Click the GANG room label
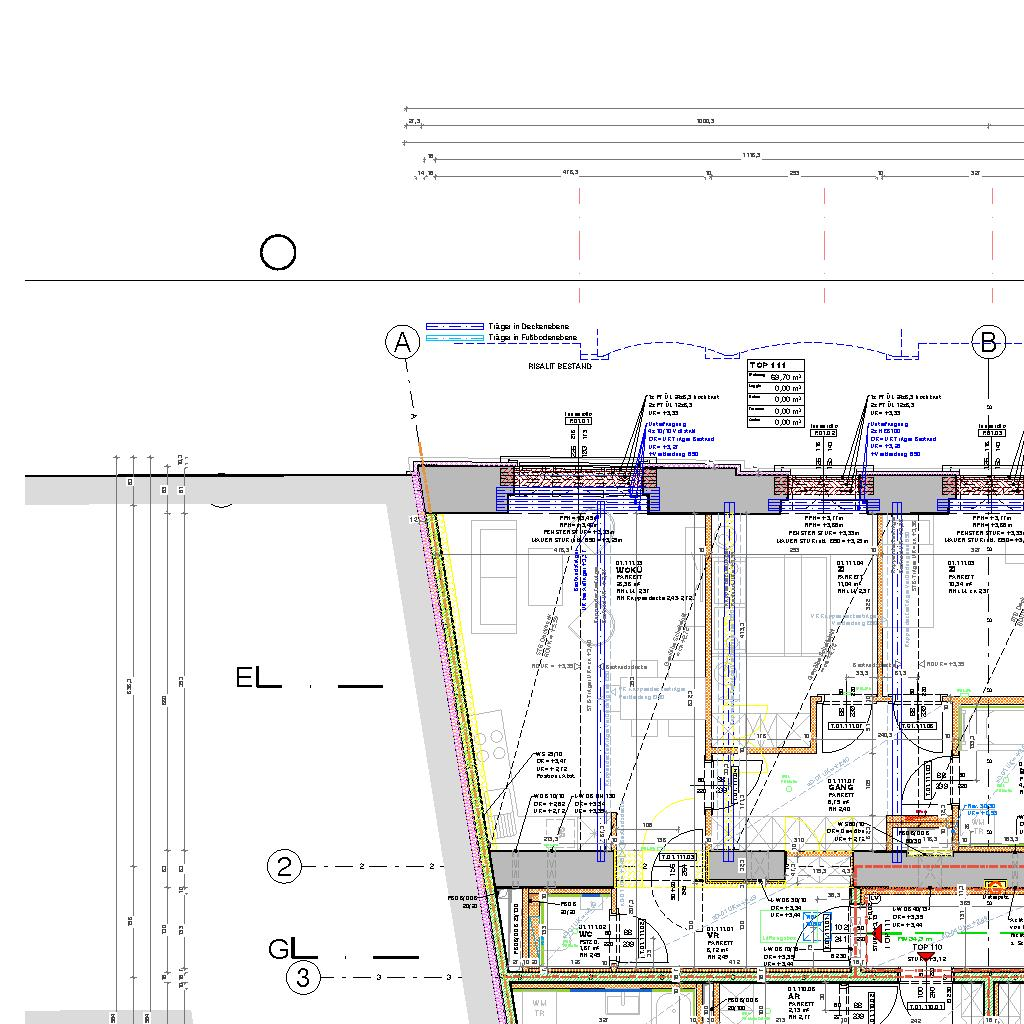 pos(840,788)
